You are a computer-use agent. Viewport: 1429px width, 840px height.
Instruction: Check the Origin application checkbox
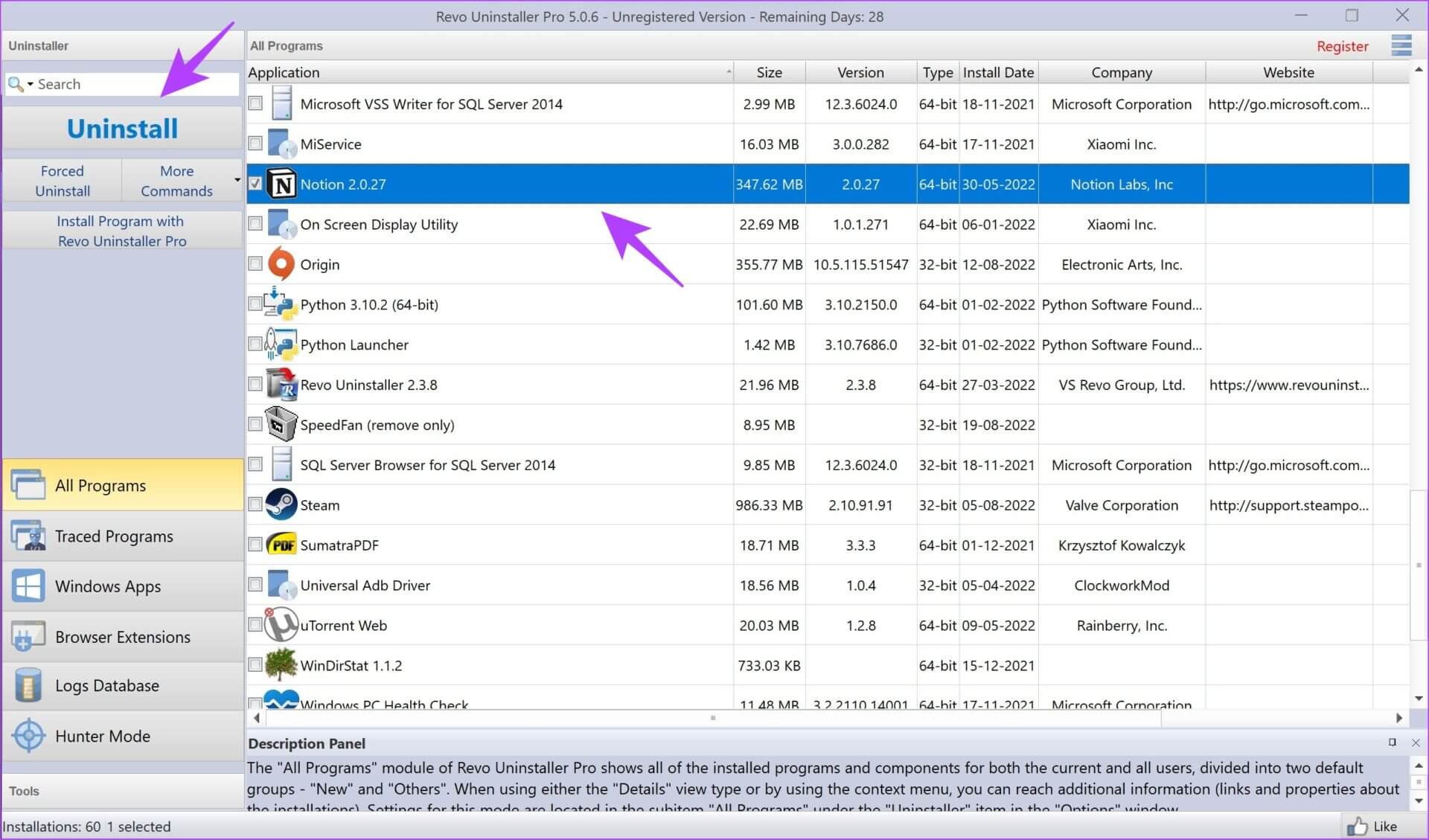click(257, 263)
